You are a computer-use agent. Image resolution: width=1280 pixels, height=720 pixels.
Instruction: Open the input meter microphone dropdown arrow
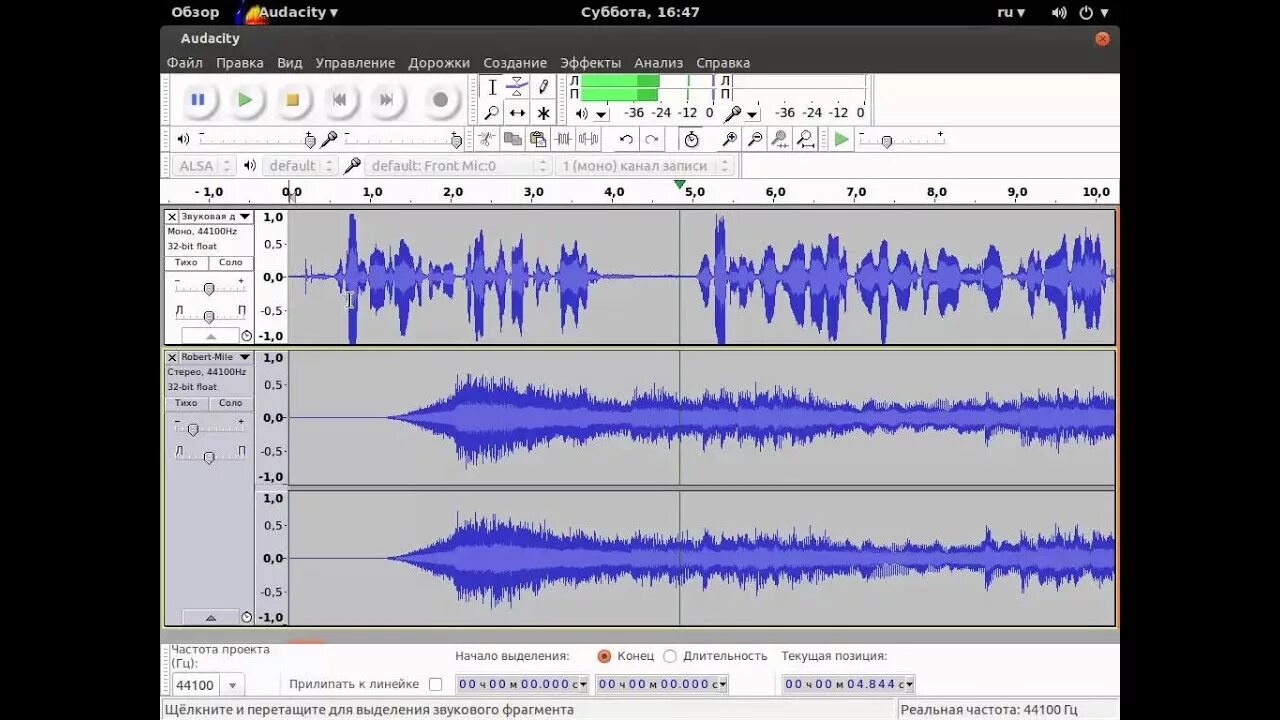(752, 114)
